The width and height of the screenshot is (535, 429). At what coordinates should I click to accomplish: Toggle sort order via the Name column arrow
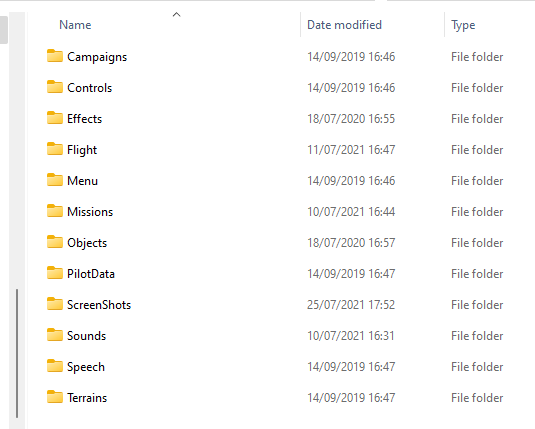[176, 14]
